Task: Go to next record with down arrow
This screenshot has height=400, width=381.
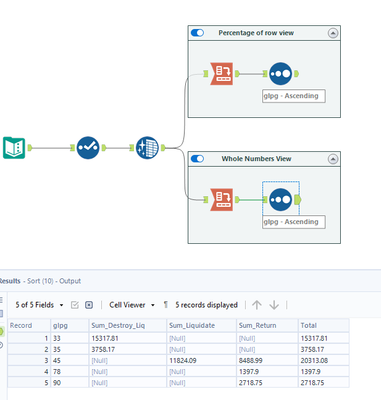Action: (x=274, y=305)
